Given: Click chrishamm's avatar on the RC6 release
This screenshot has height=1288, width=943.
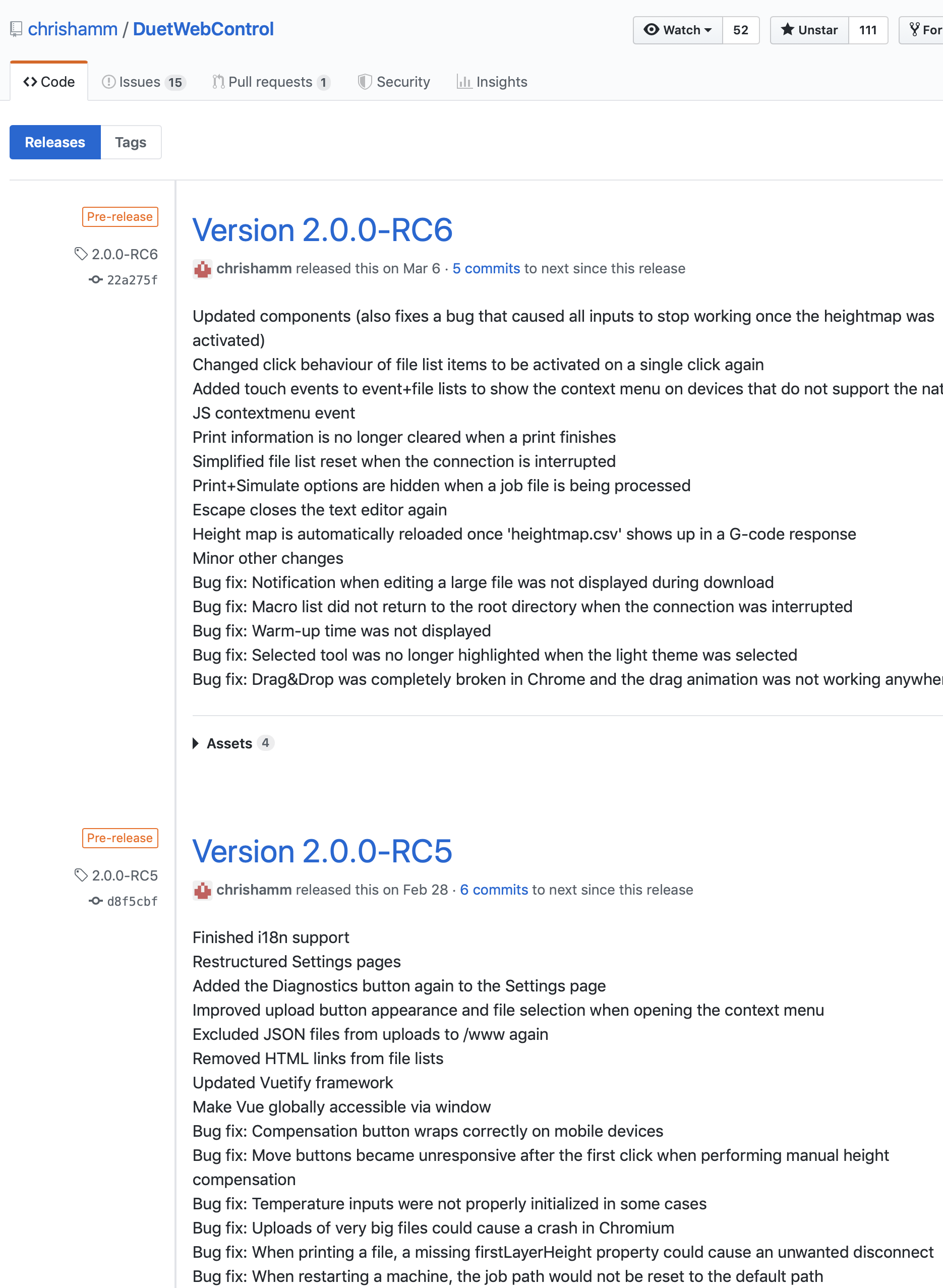Looking at the screenshot, I should point(202,269).
